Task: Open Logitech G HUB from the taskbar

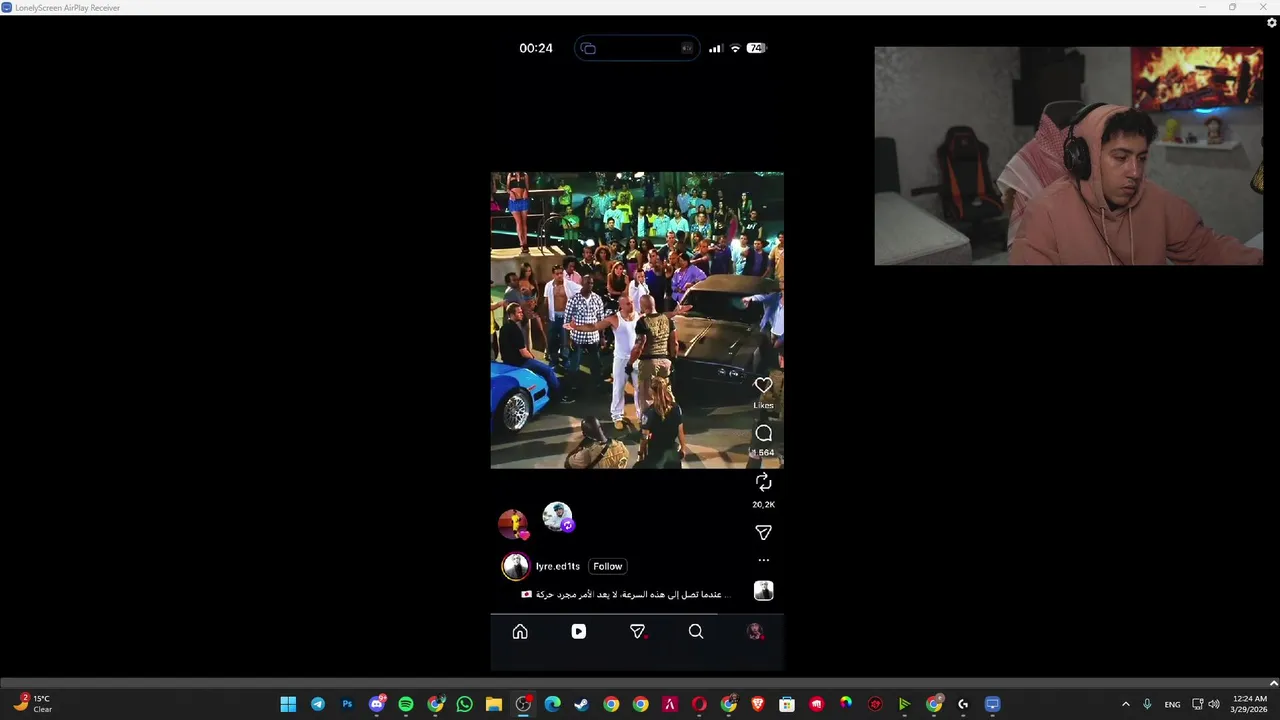Action: pos(963,704)
